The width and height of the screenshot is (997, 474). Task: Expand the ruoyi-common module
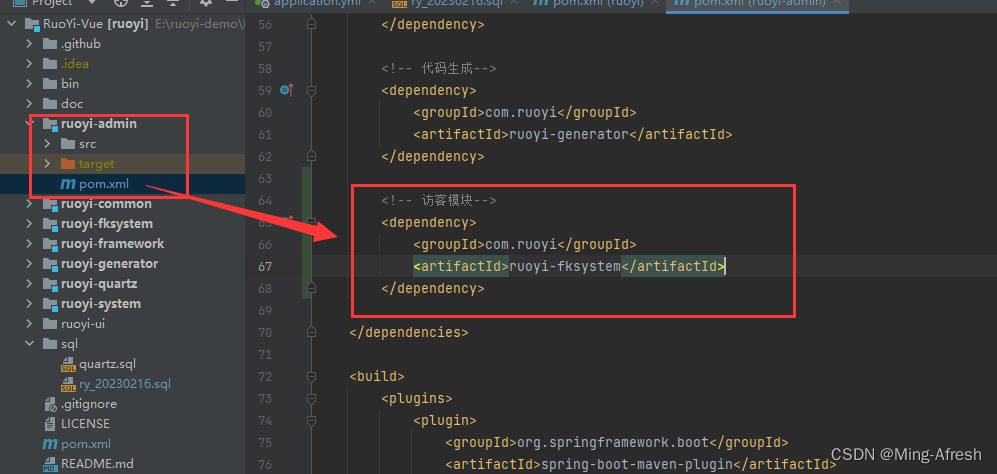pyautogui.click(x=30, y=204)
